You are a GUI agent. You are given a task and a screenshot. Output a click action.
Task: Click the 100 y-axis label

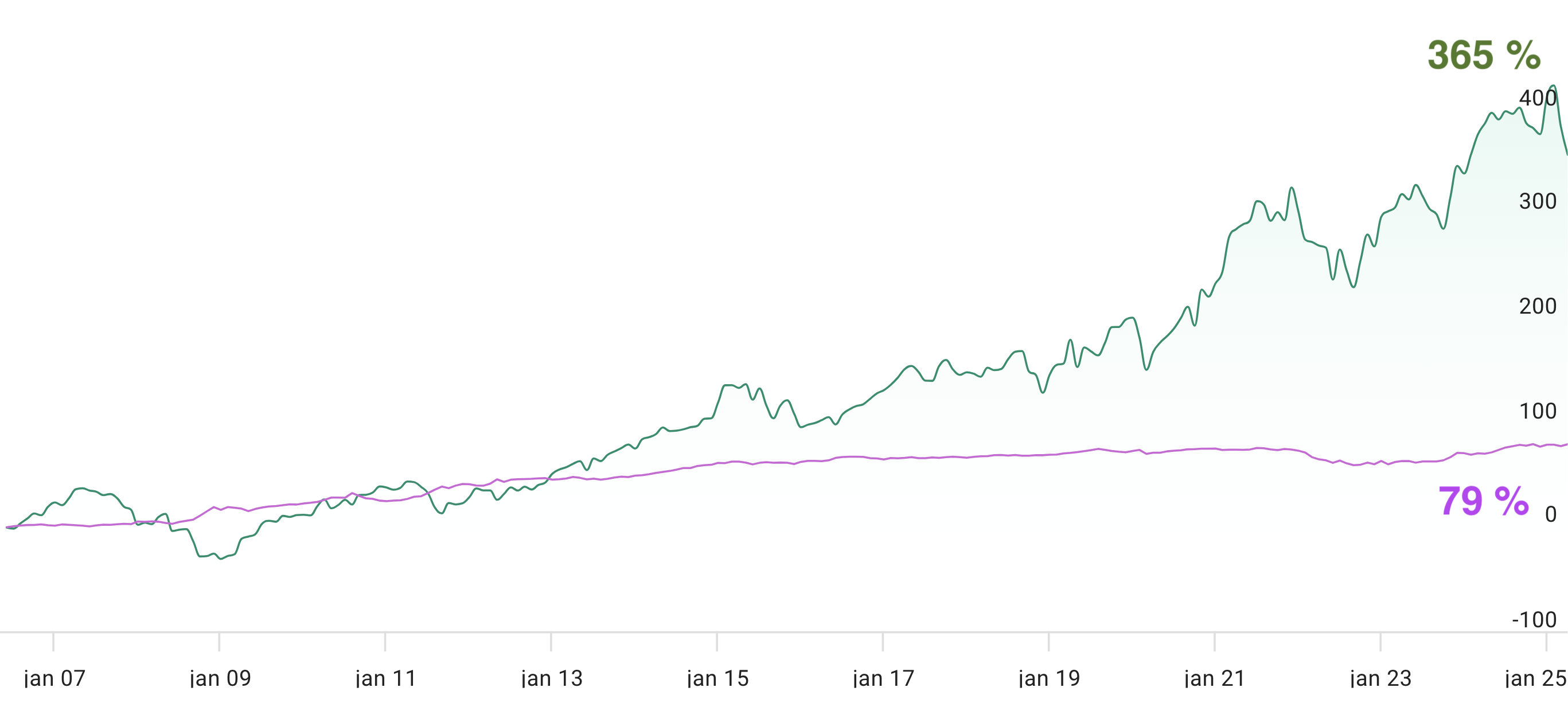pyautogui.click(x=1538, y=412)
